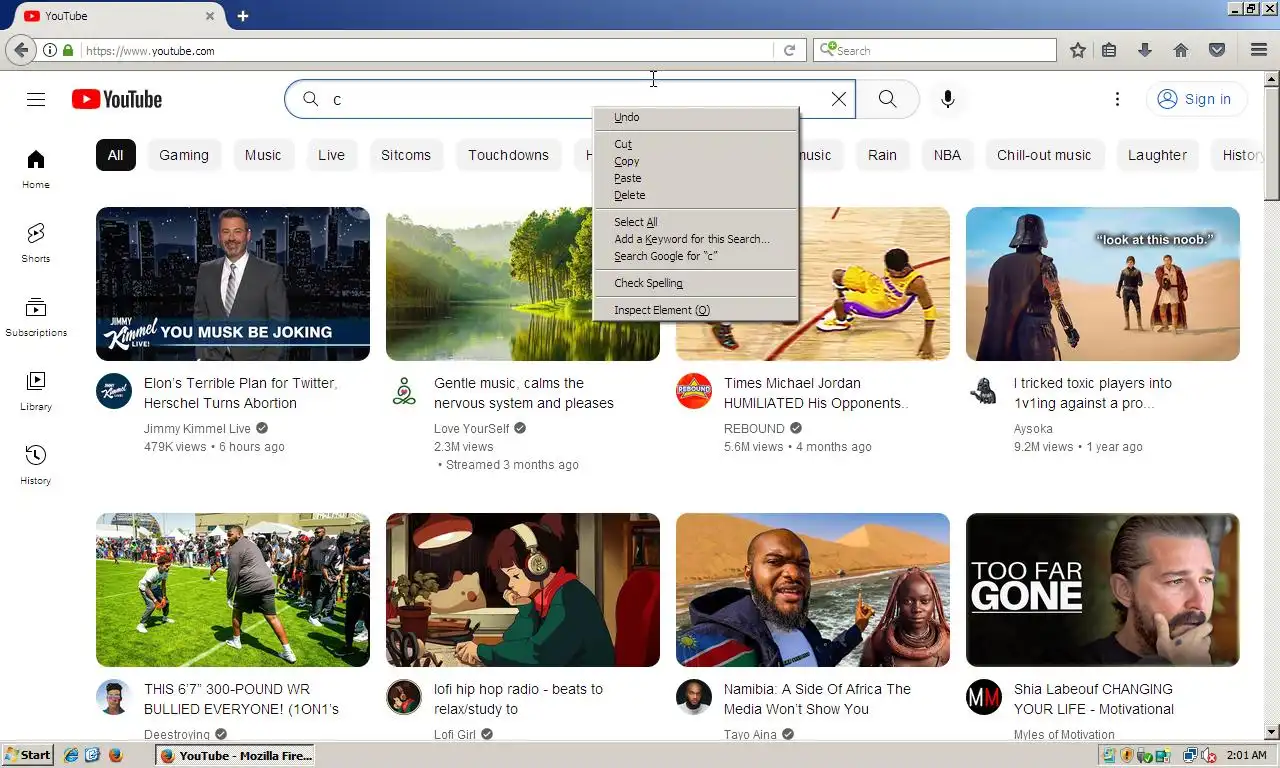Choose Select All in the context menu
The width and height of the screenshot is (1280, 768).
pos(696,222)
